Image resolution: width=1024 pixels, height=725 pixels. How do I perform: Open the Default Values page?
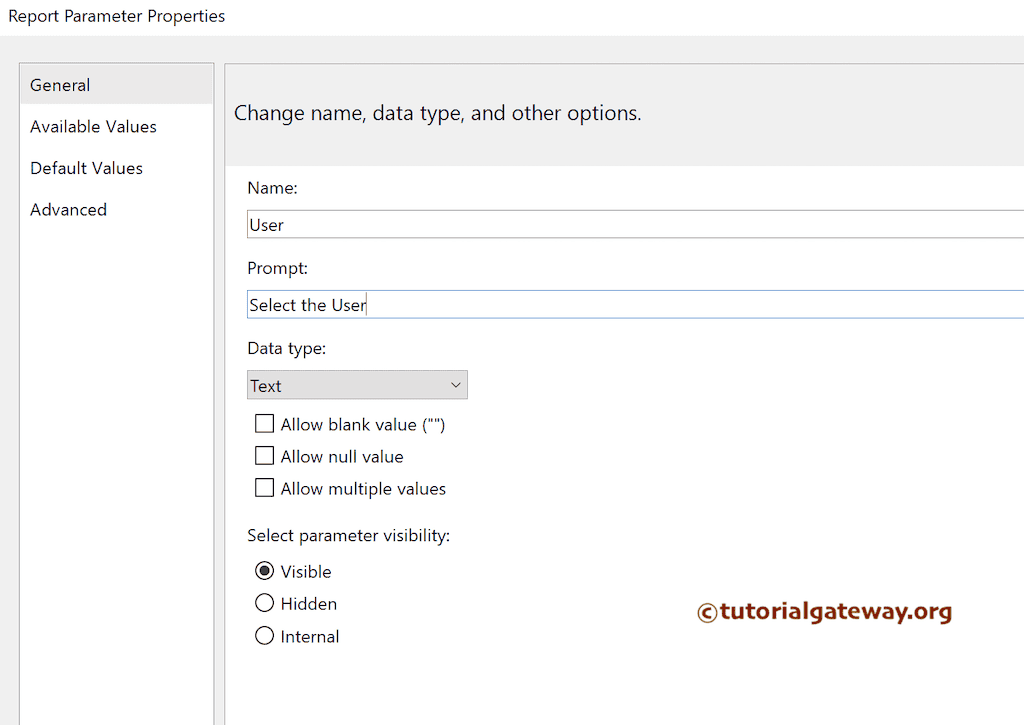pyautogui.click(x=86, y=168)
